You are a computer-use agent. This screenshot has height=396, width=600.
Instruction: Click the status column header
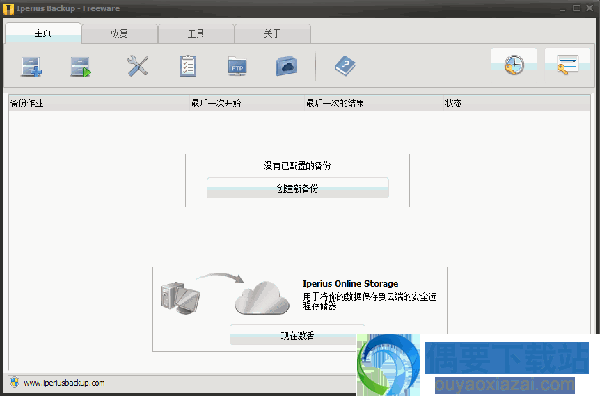[516, 103]
